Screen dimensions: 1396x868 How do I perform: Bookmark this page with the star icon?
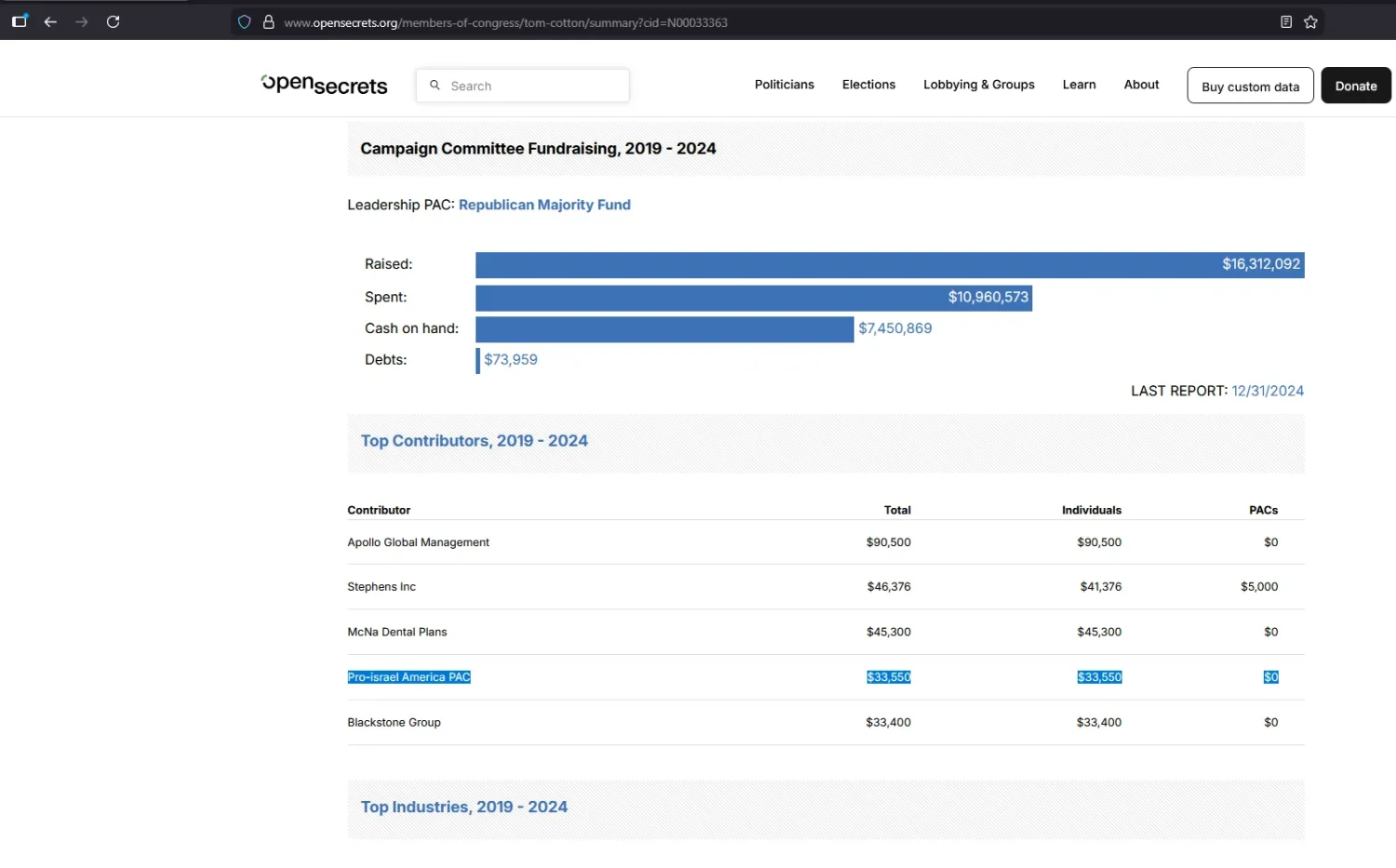(x=1310, y=22)
